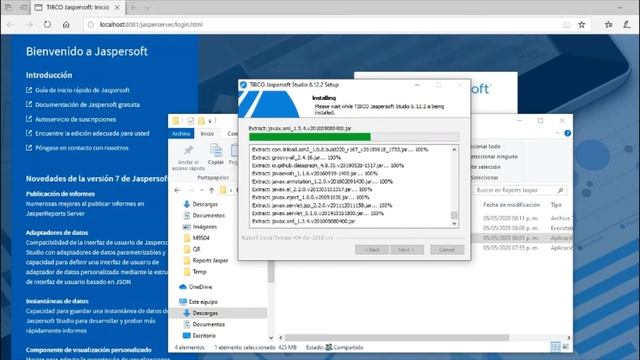Open the Inicio ribbon tab in Explorer
Screen dimensions: 640x360
click(x=207, y=133)
